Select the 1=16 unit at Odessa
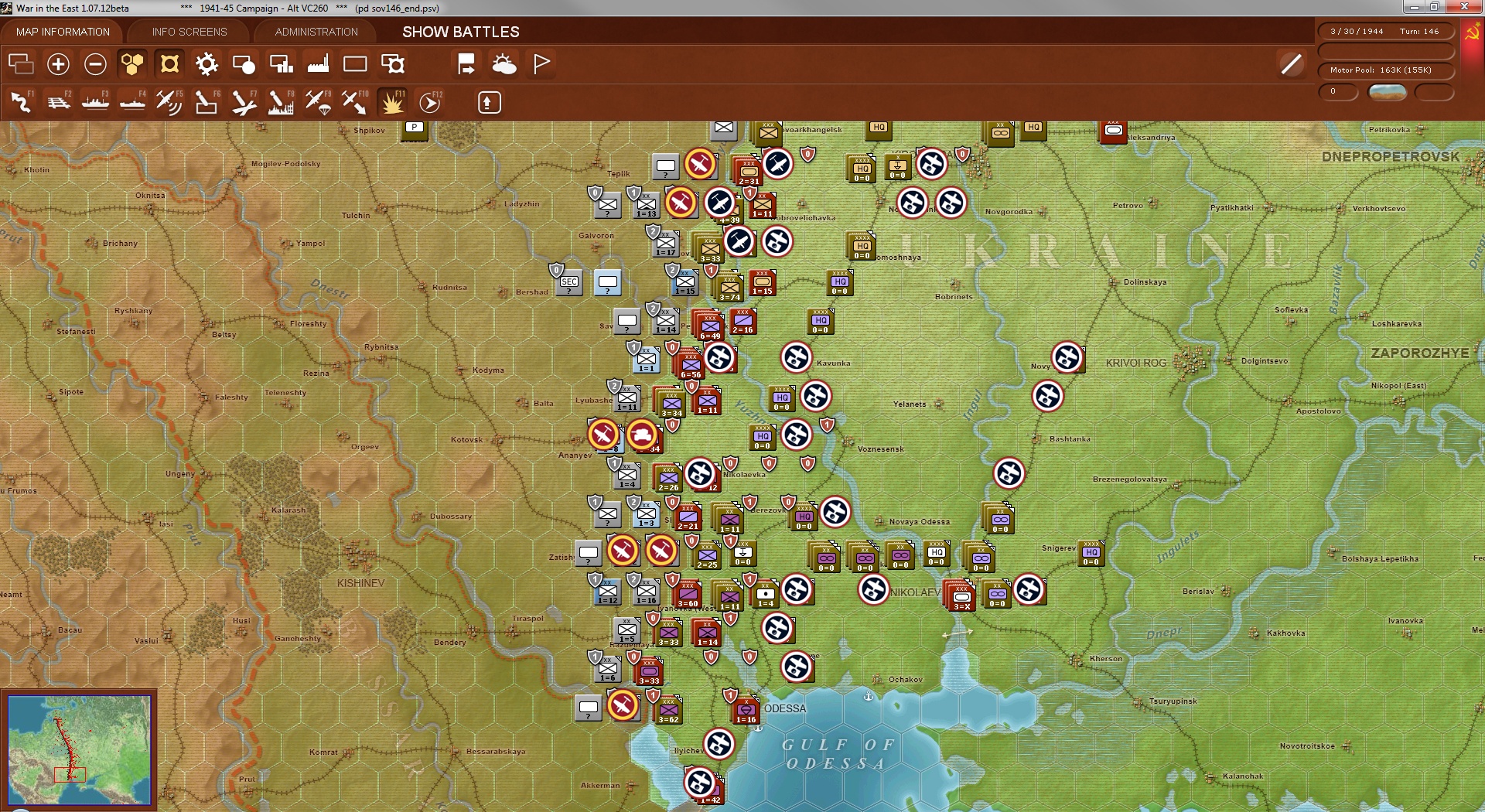Screen dimensions: 1485x812 746,708
